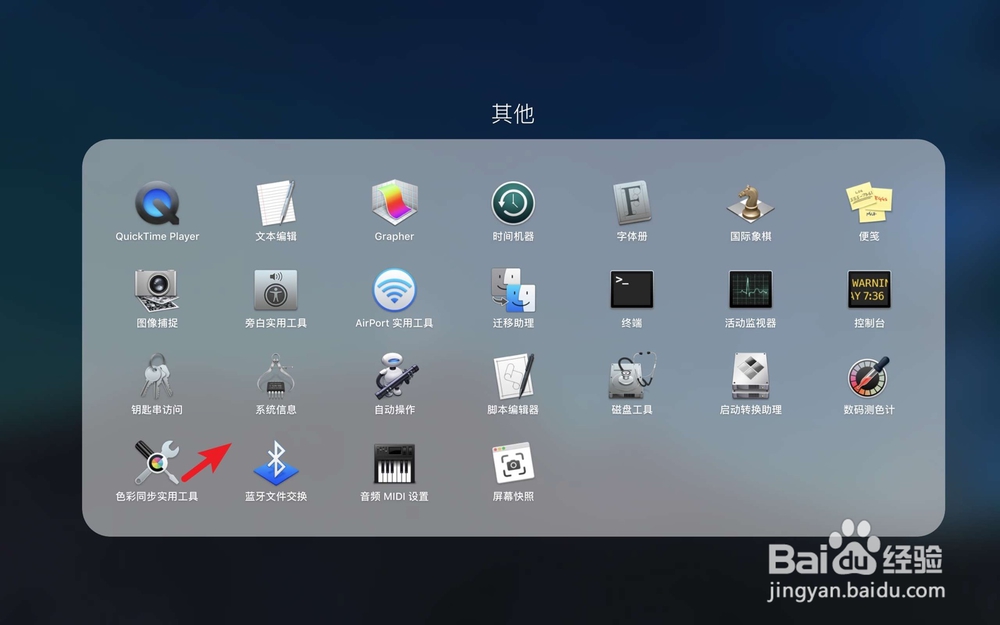Open the Grapher app
Viewport: 1000px width, 625px height.
pyautogui.click(x=393, y=203)
